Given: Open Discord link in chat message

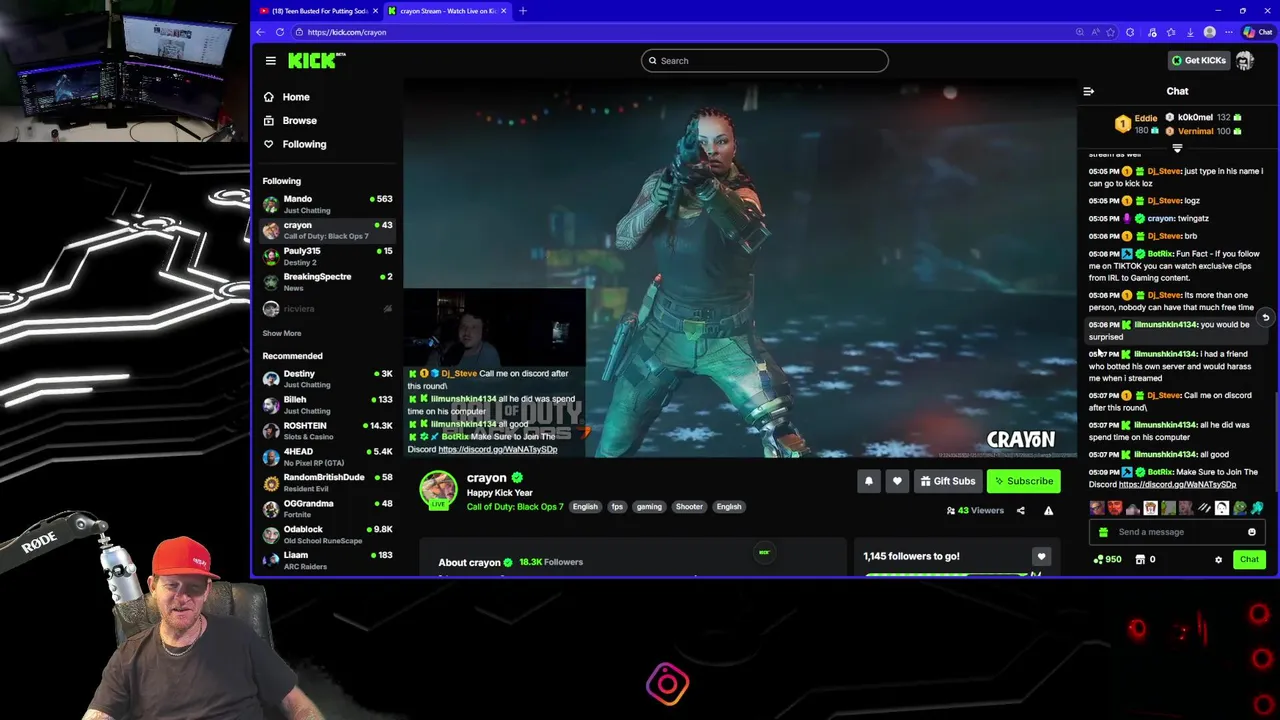Looking at the screenshot, I should [1177, 484].
